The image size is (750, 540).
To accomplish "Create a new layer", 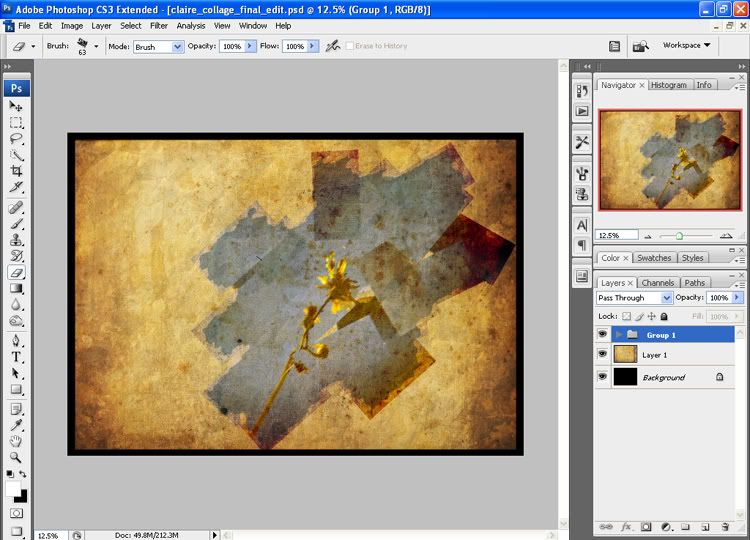I will pyautogui.click(x=705, y=527).
